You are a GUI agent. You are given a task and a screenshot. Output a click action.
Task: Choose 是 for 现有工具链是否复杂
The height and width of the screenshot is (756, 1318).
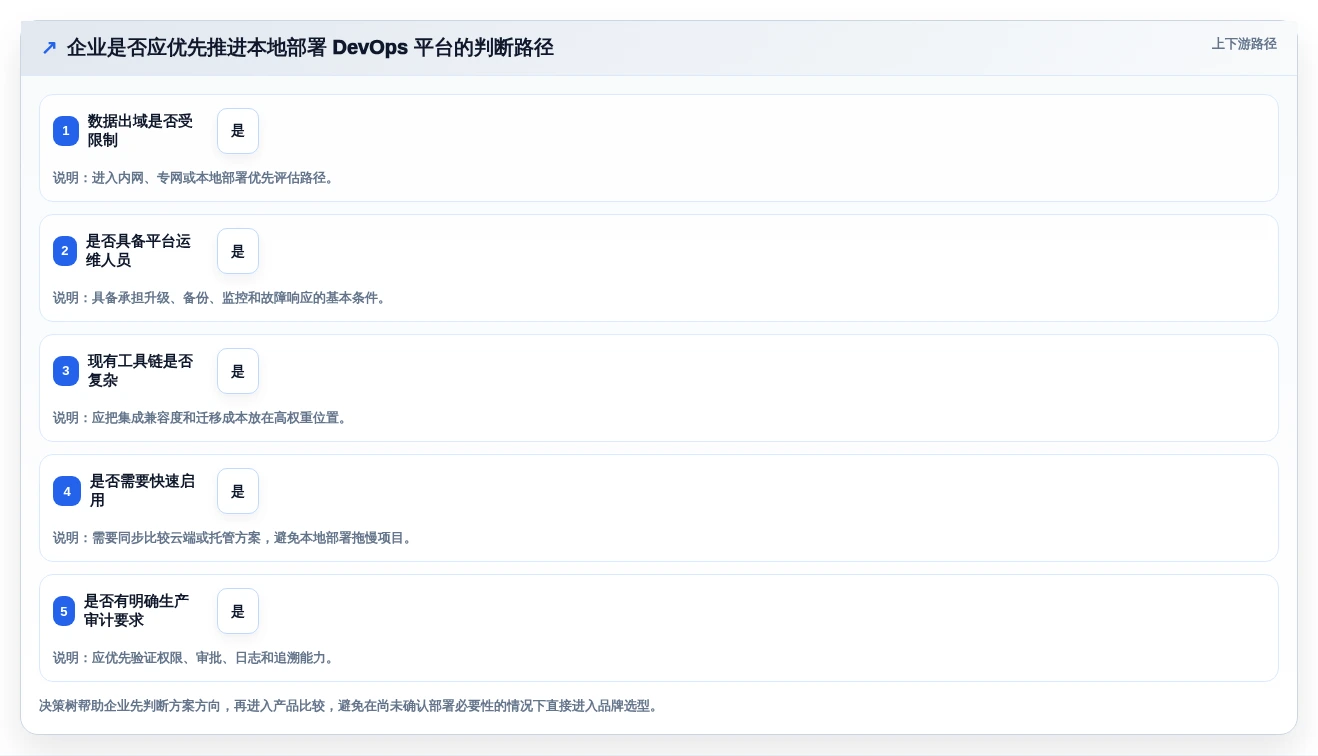(238, 371)
